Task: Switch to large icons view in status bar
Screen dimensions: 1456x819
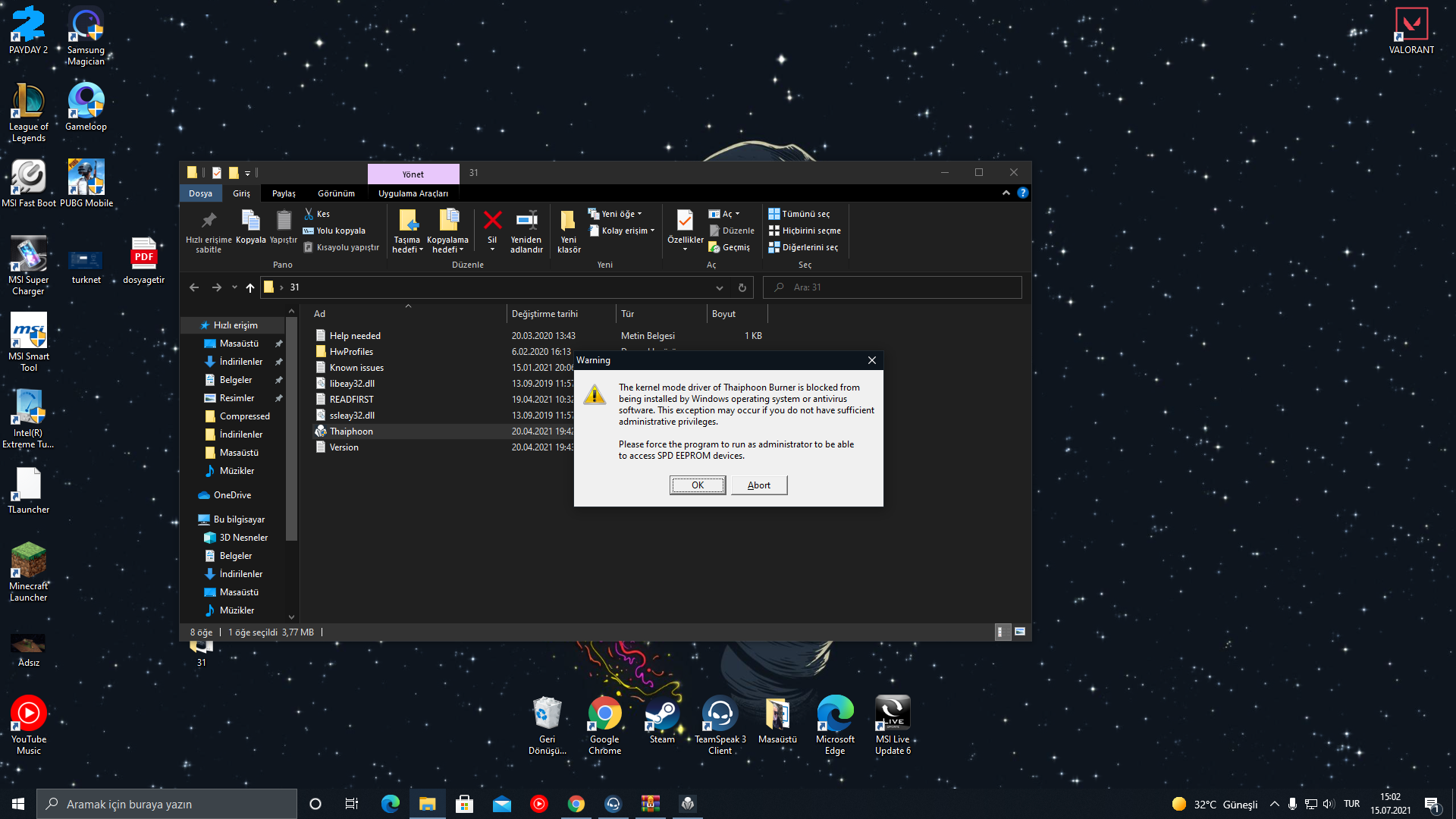Action: coord(1020,632)
